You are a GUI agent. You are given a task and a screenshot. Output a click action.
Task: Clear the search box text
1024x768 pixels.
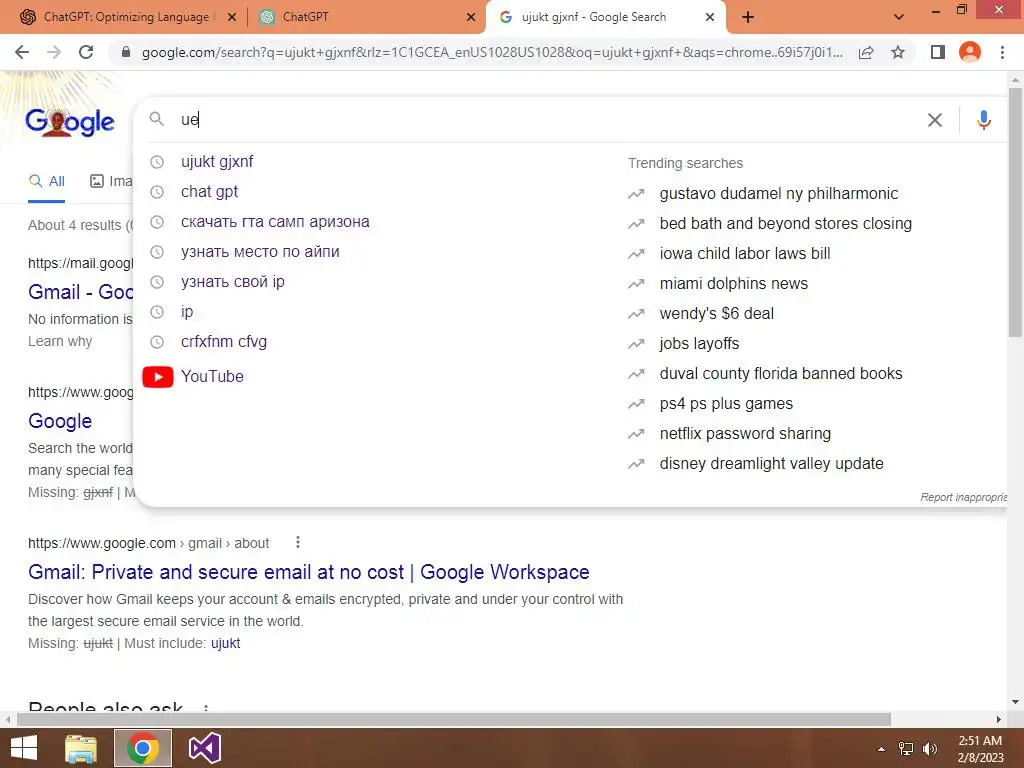coord(935,120)
